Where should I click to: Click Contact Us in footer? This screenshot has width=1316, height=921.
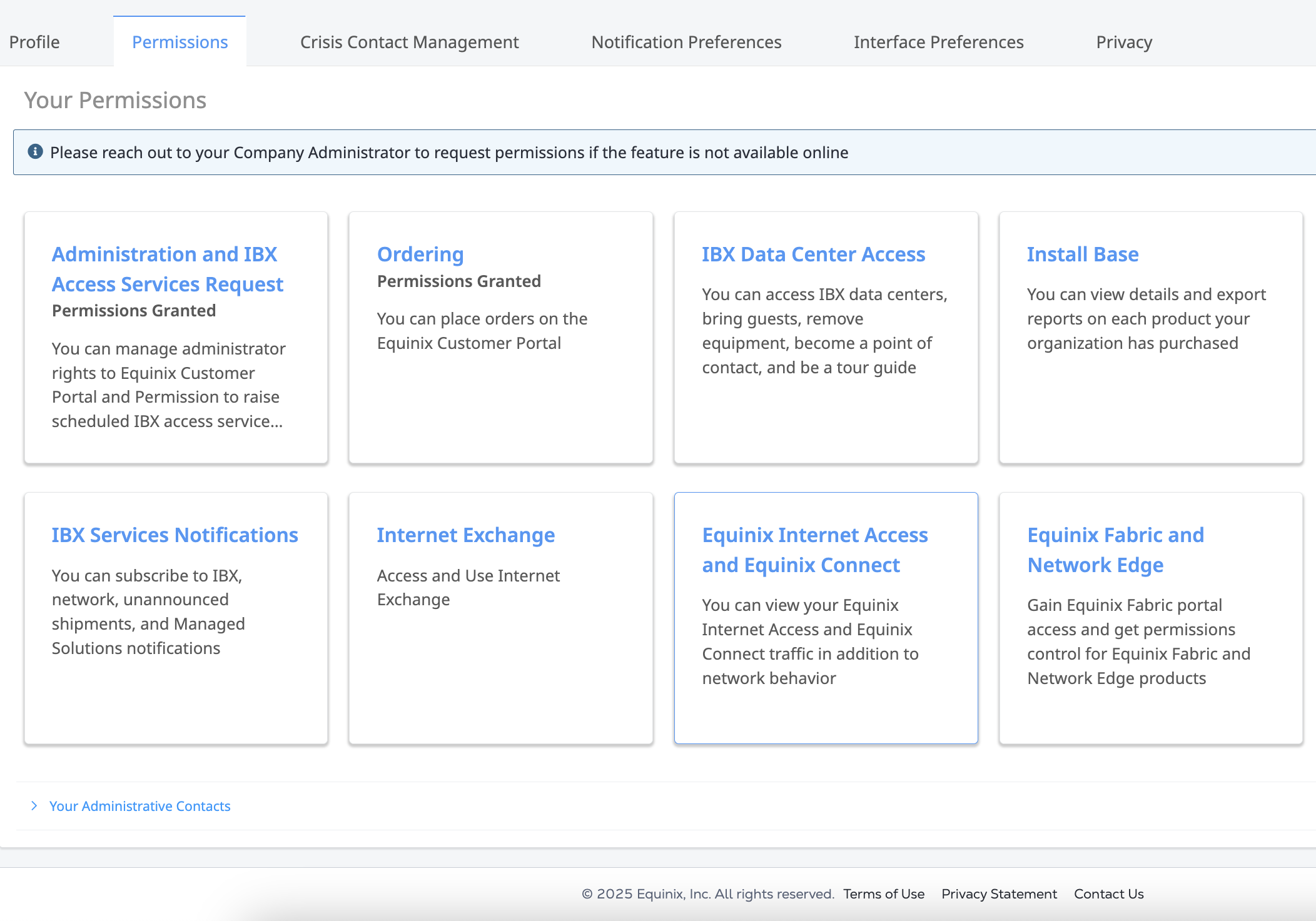coord(1108,894)
